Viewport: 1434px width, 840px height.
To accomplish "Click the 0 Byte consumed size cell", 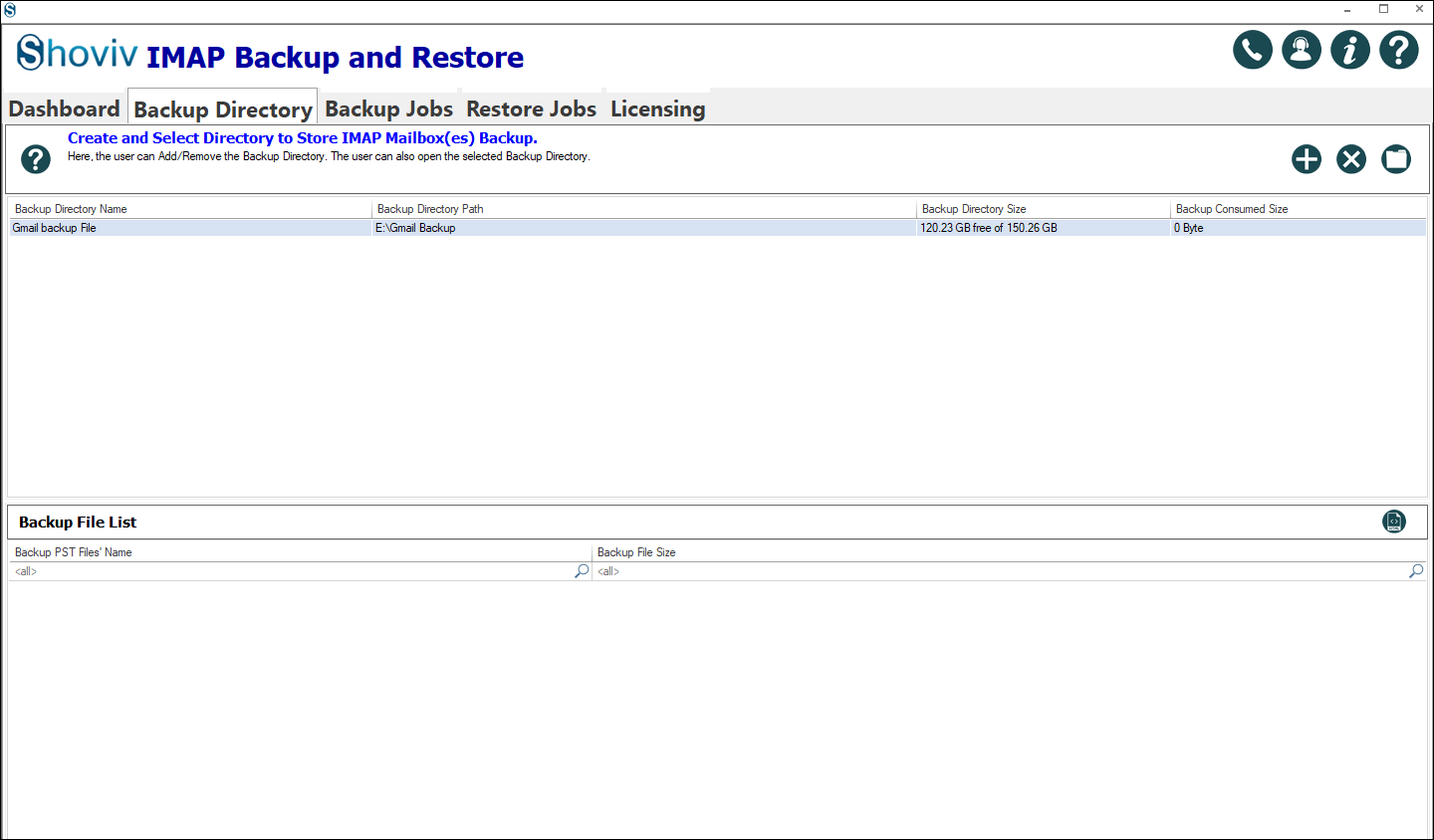I will [1299, 228].
